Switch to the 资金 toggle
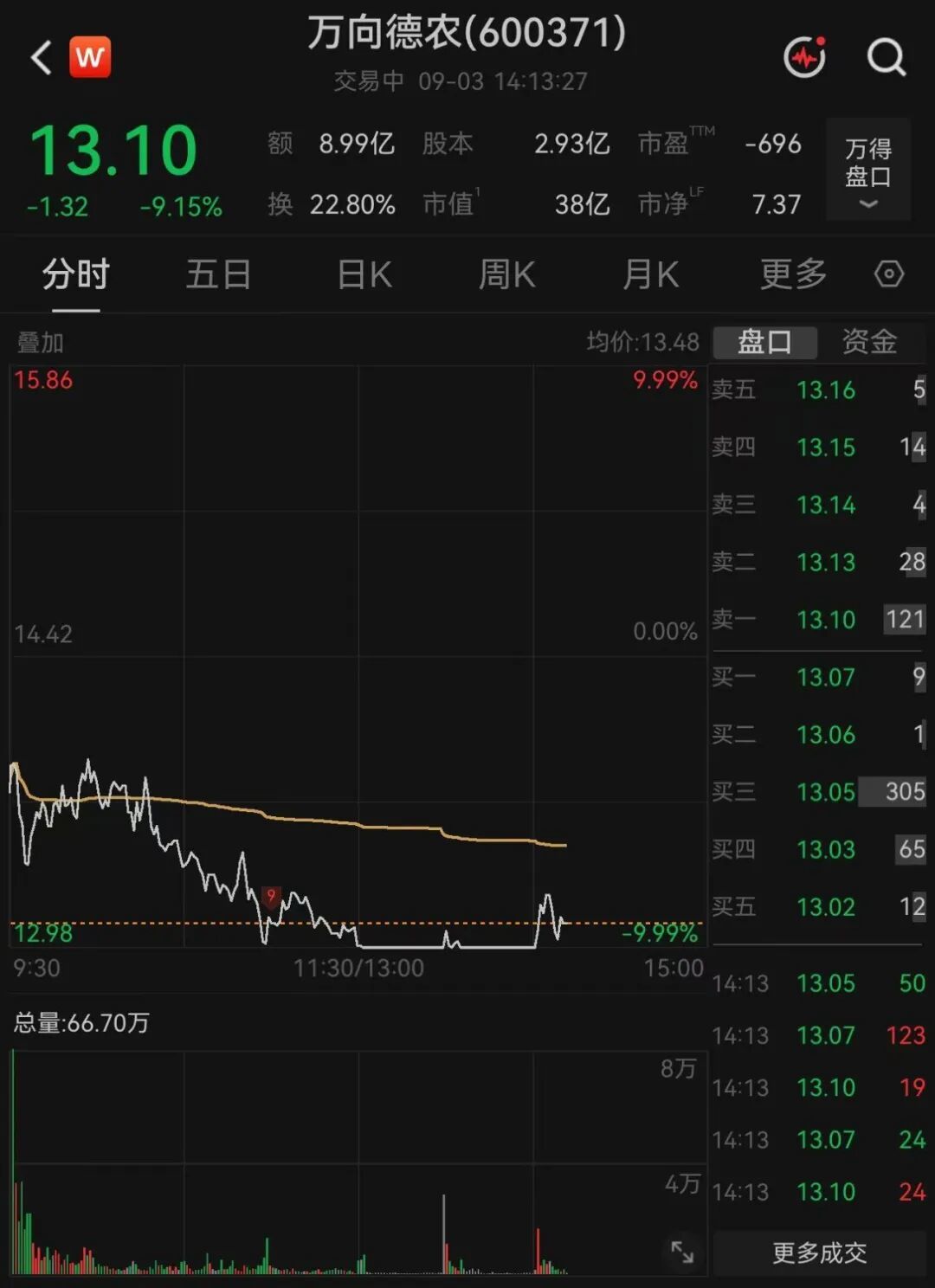Screen dimensions: 935x1288 [x=870, y=342]
